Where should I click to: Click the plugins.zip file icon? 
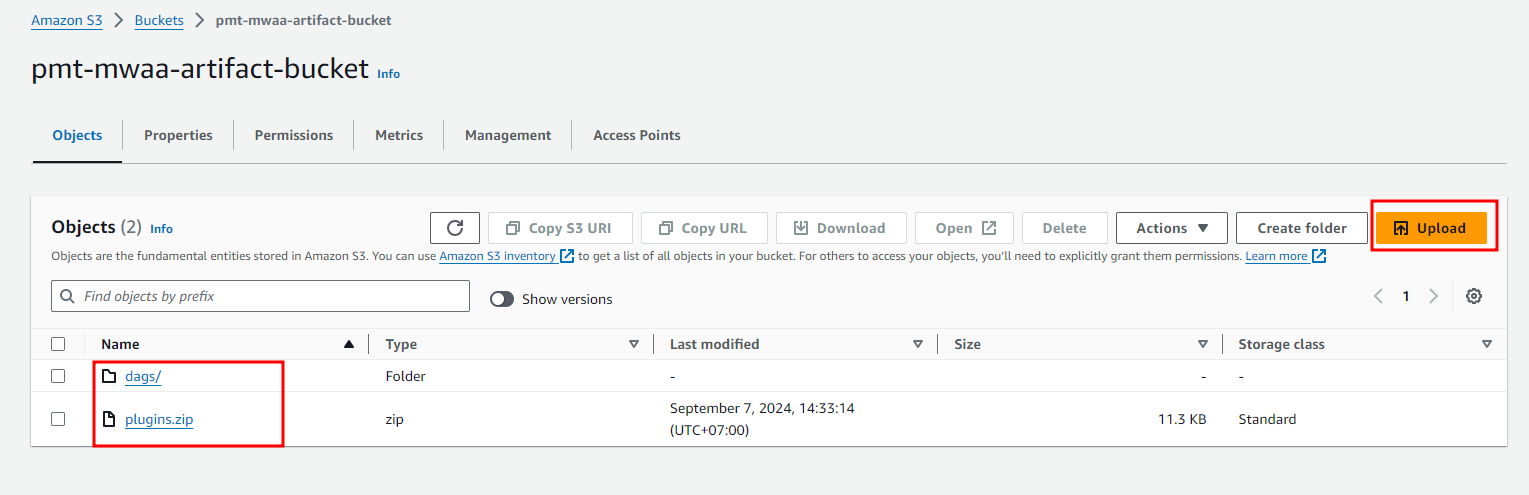pos(110,419)
